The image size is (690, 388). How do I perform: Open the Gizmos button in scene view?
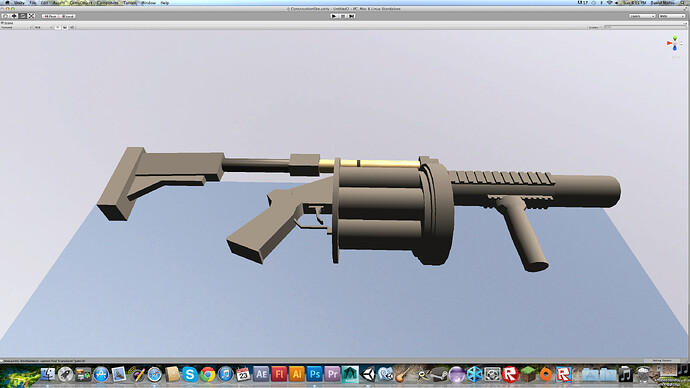click(x=594, y=27)
